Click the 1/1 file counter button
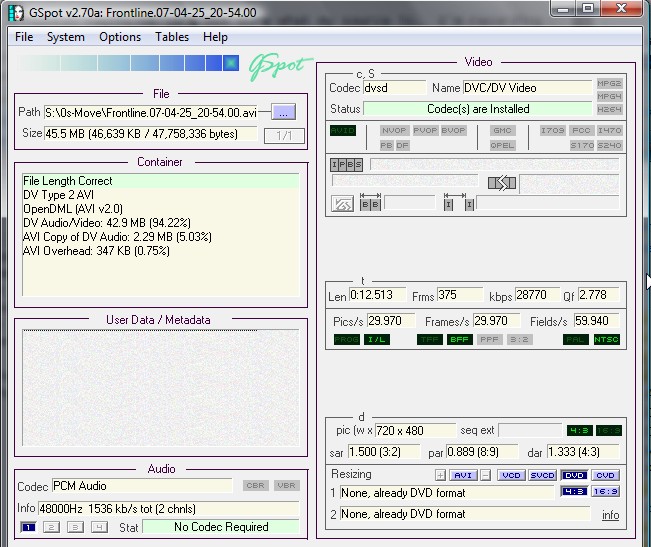 click(x=284, y=135)
